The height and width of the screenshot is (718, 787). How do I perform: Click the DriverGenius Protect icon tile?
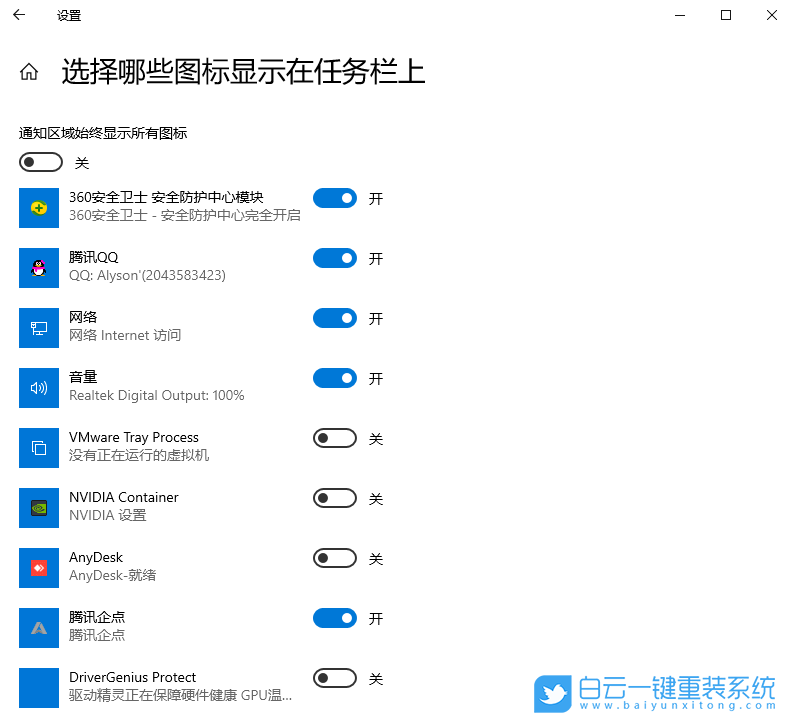tap(39, 688)
